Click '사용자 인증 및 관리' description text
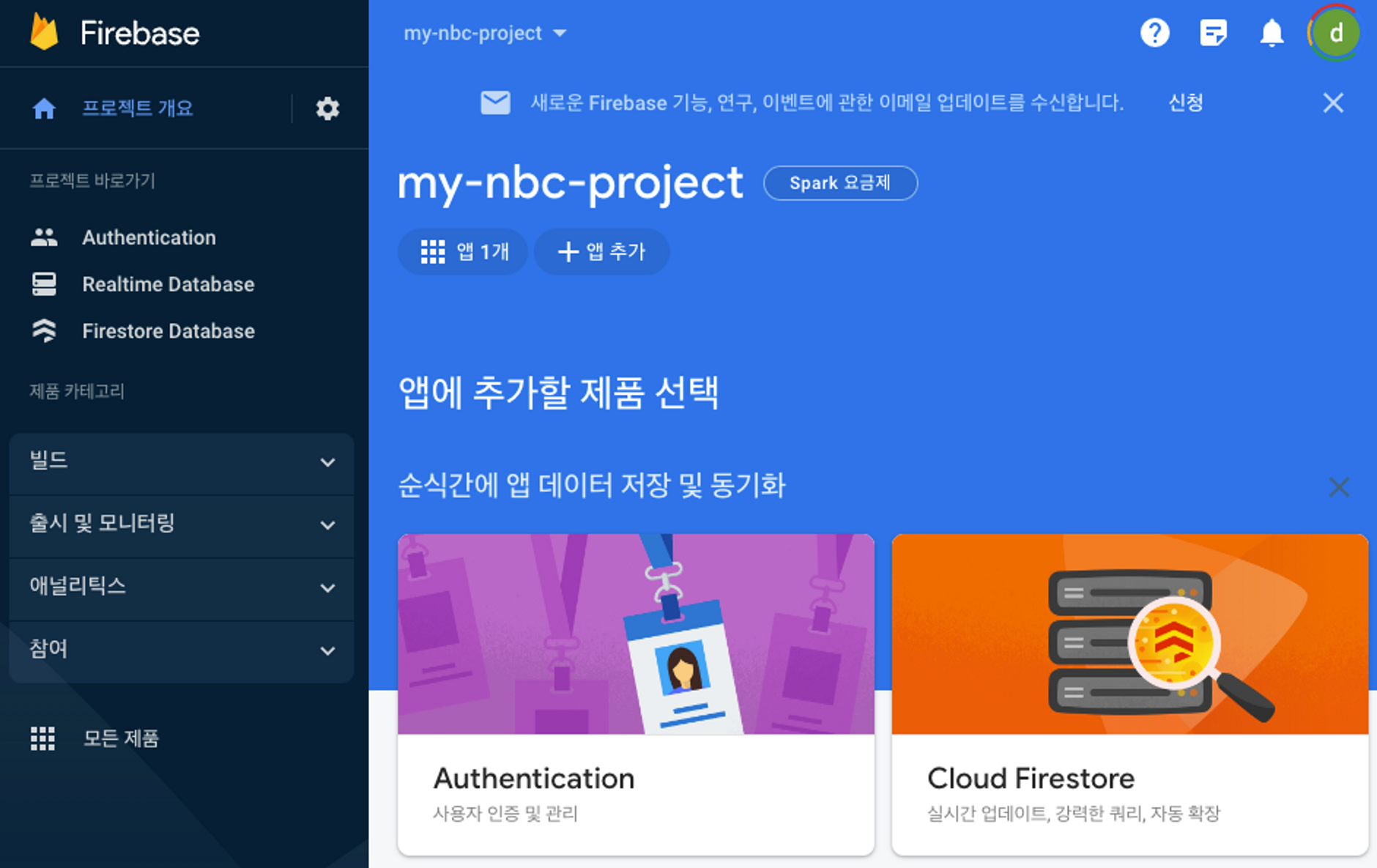1377x868 pixels. (x=505, y=814)
